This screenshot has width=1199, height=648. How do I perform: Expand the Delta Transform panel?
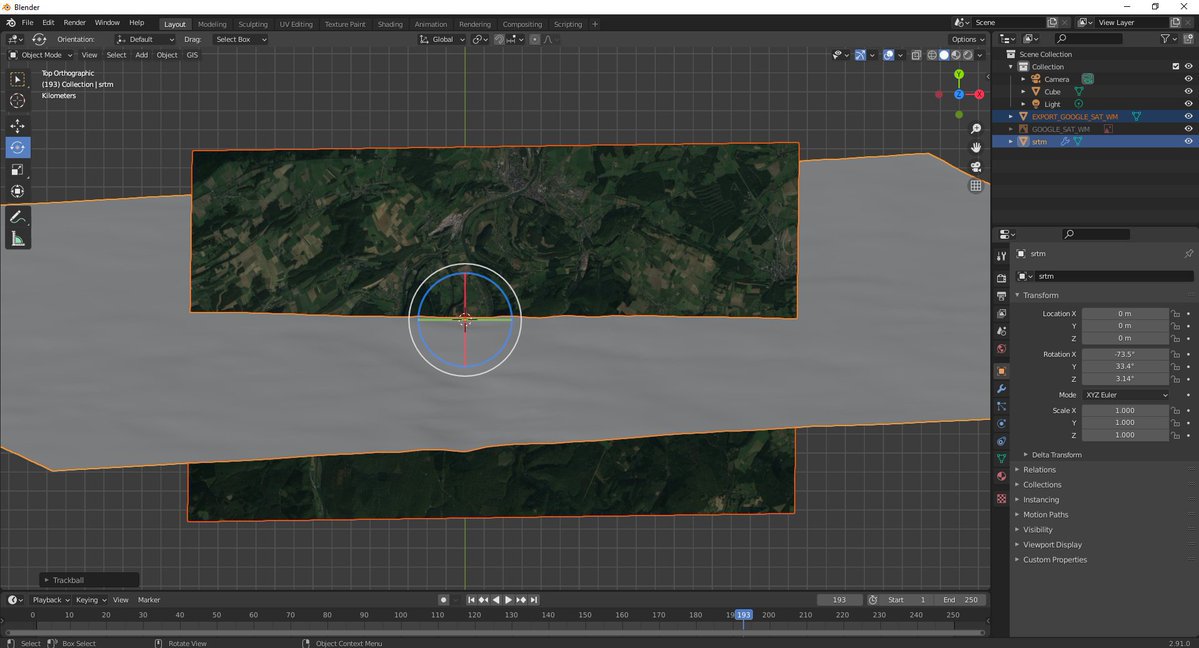coord(1056,454)
